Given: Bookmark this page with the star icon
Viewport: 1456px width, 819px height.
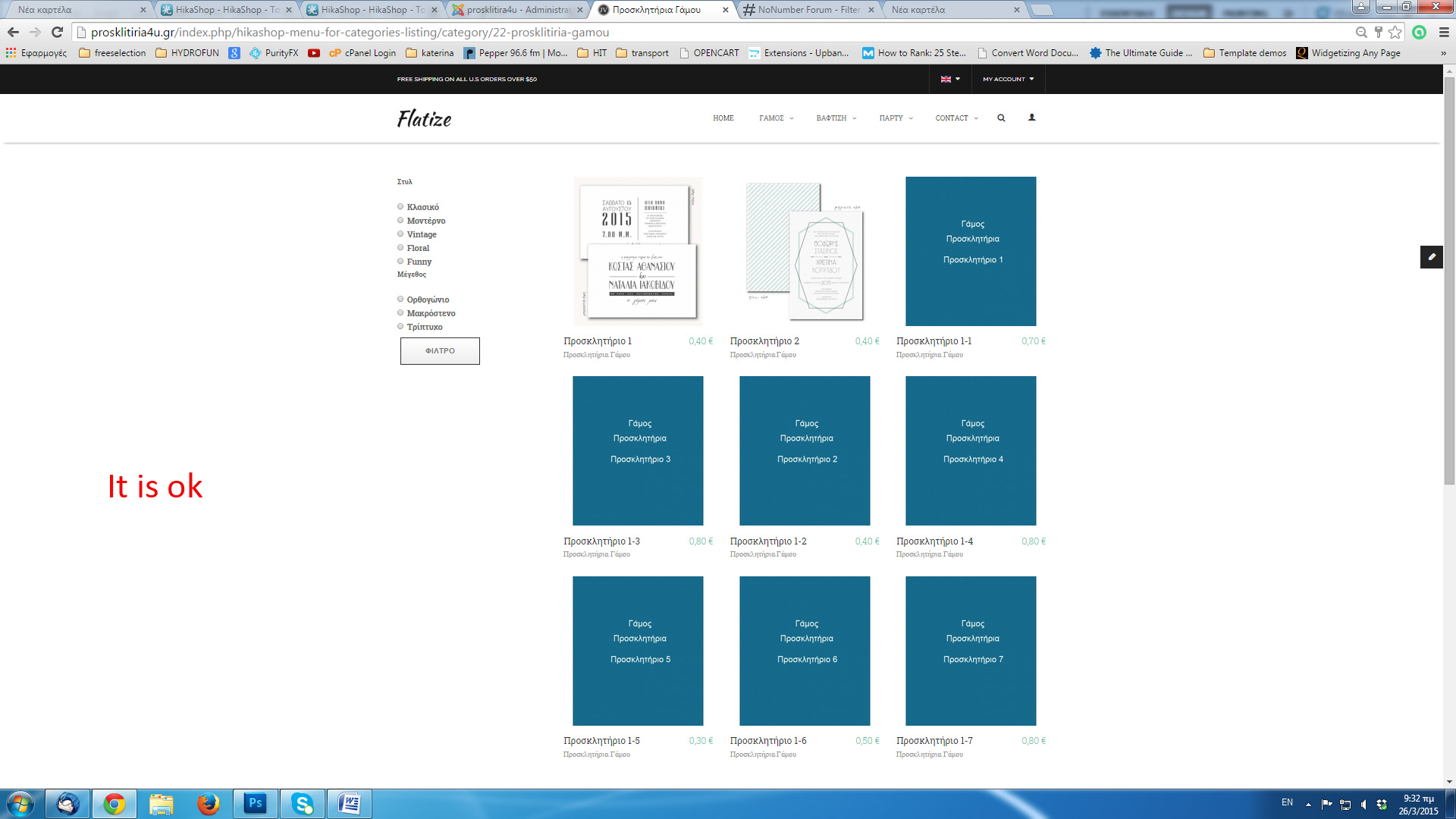Looking at the screenshot, I should click(x=1395, y=33).
